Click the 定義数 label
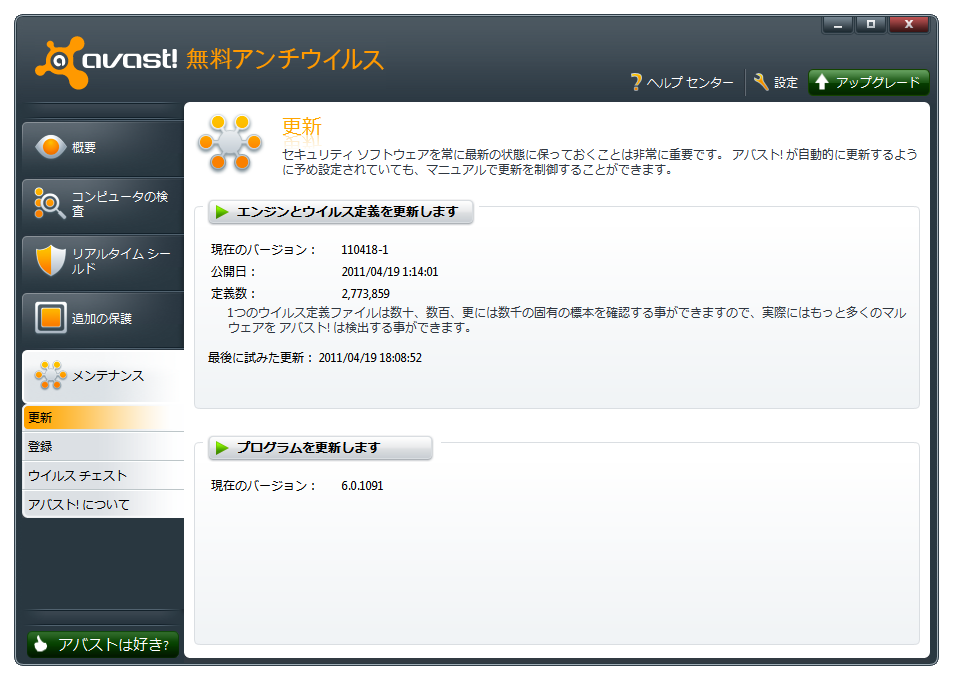Image resolution: width=957 pixels, height=684 pixels. click(233, 293)
